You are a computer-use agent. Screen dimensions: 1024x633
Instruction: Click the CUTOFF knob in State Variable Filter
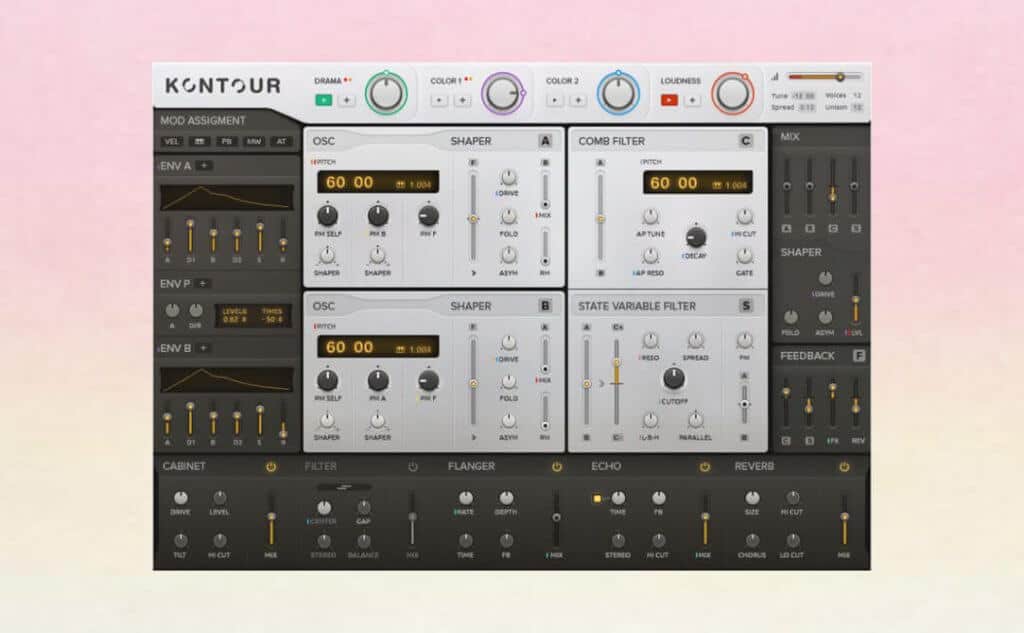click(673, 378)
